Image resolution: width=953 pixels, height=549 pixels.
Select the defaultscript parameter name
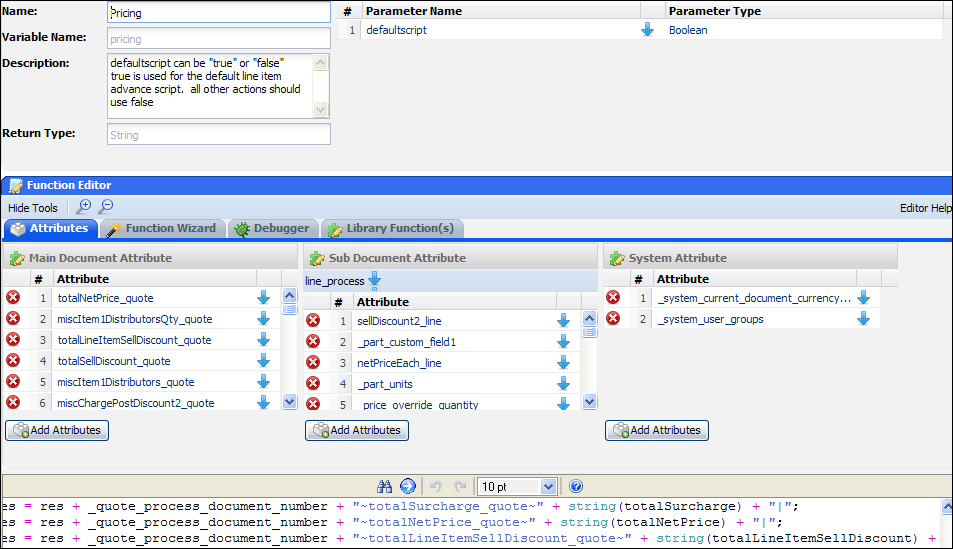(x=396, y=30)
